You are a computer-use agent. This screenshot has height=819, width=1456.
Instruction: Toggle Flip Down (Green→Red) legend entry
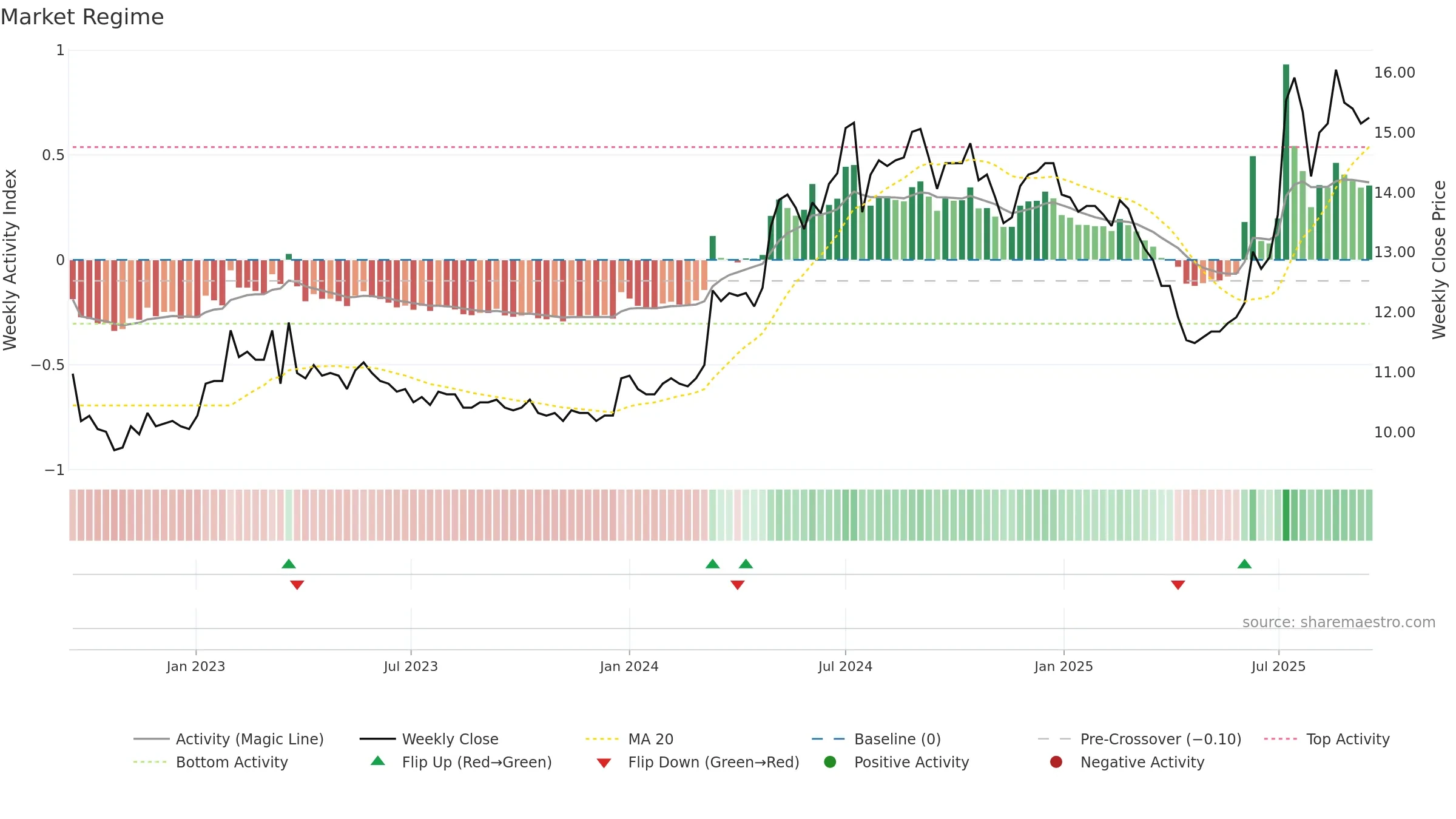coord(698,762)
